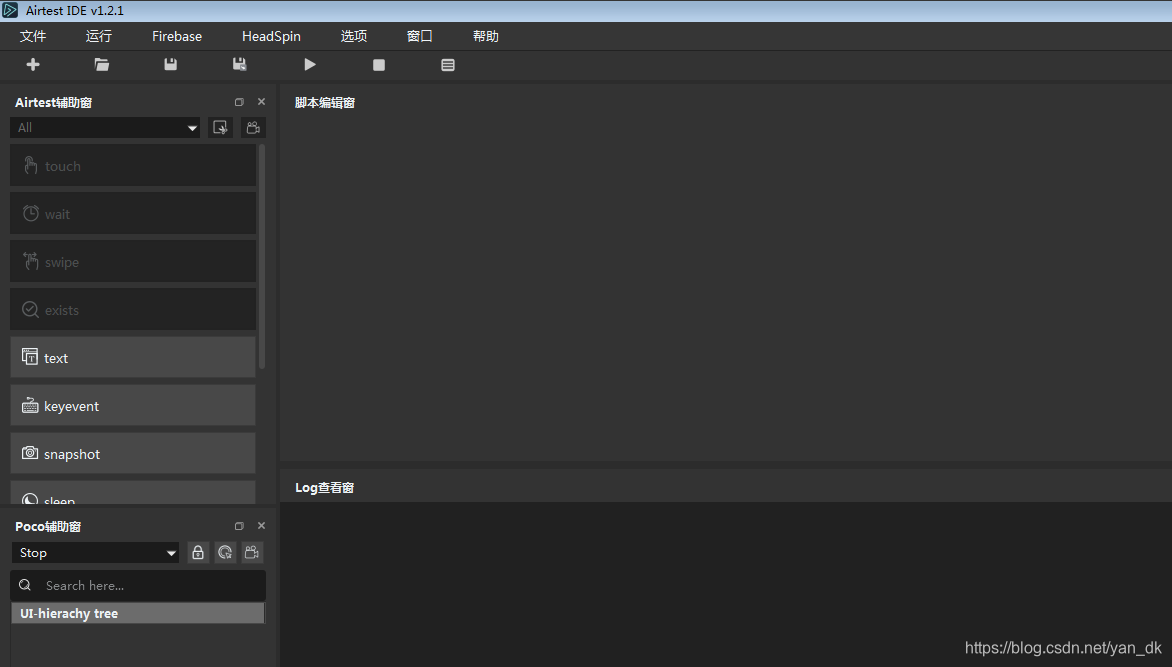Click the 脚本编辑窗 panel title

click(324, 102)
